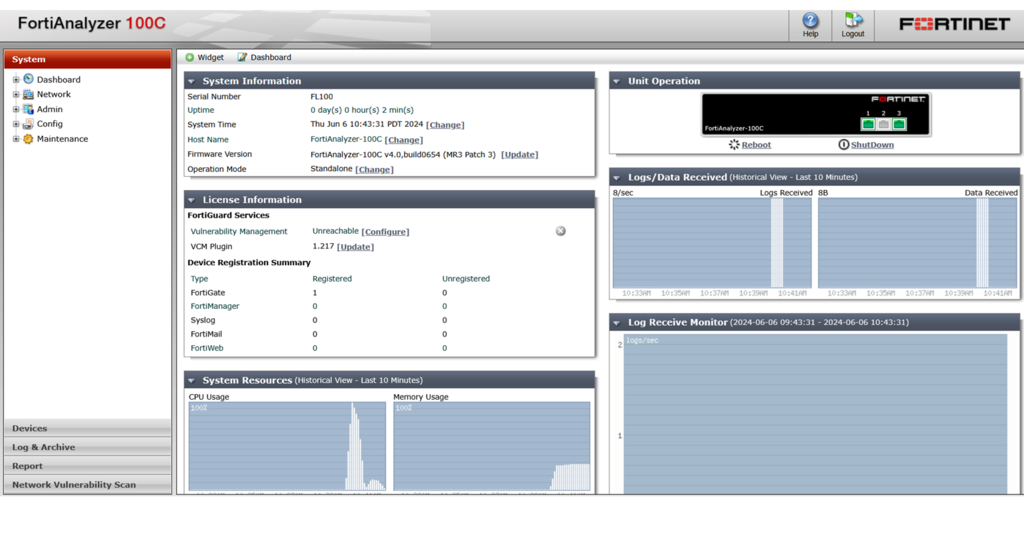Click Update link for Firmware Version

point(520,155)
